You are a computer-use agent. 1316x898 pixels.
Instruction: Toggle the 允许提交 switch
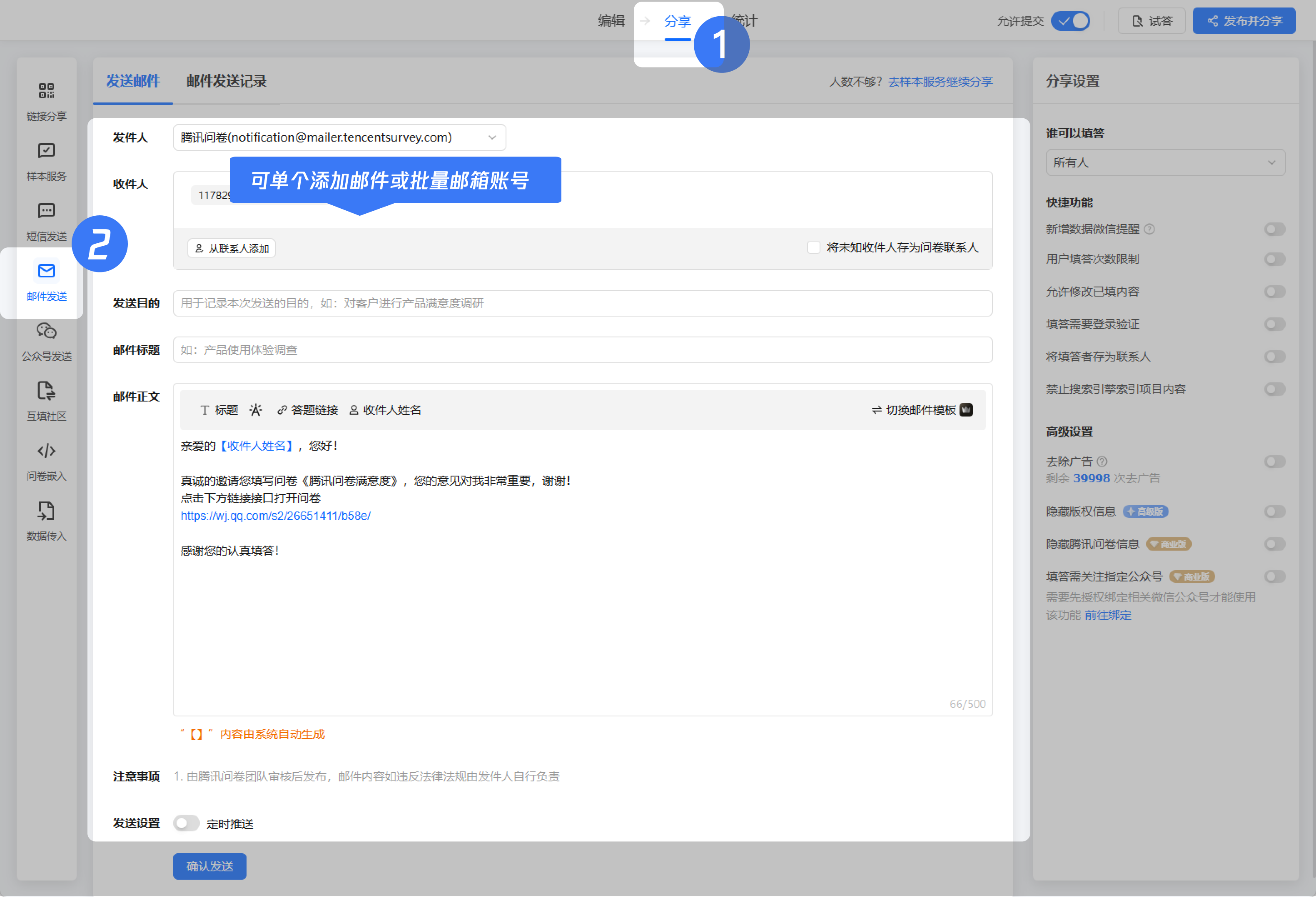1070,21
